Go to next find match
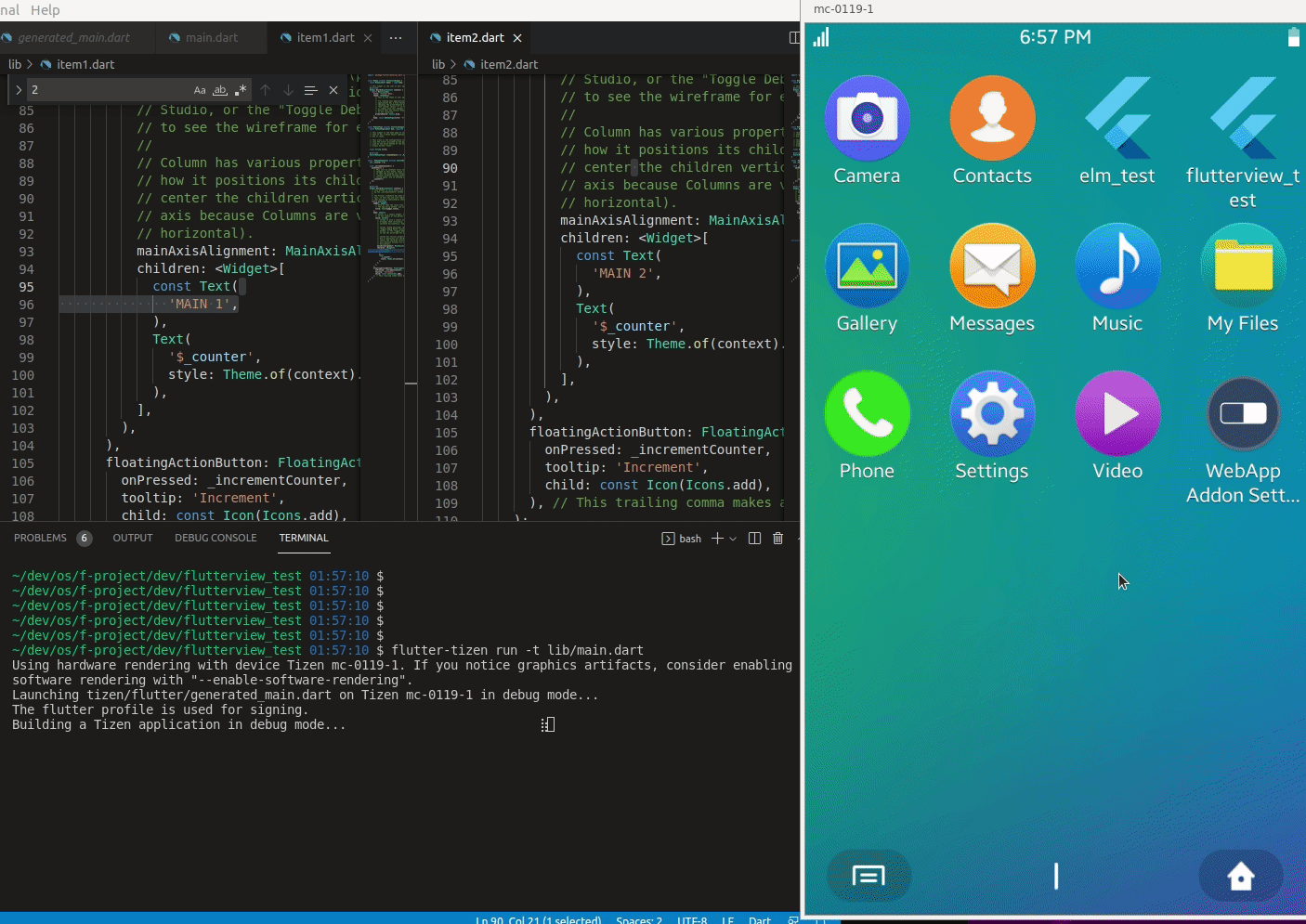The height and width of the screenshot is (924, 1306). point(288,90)
